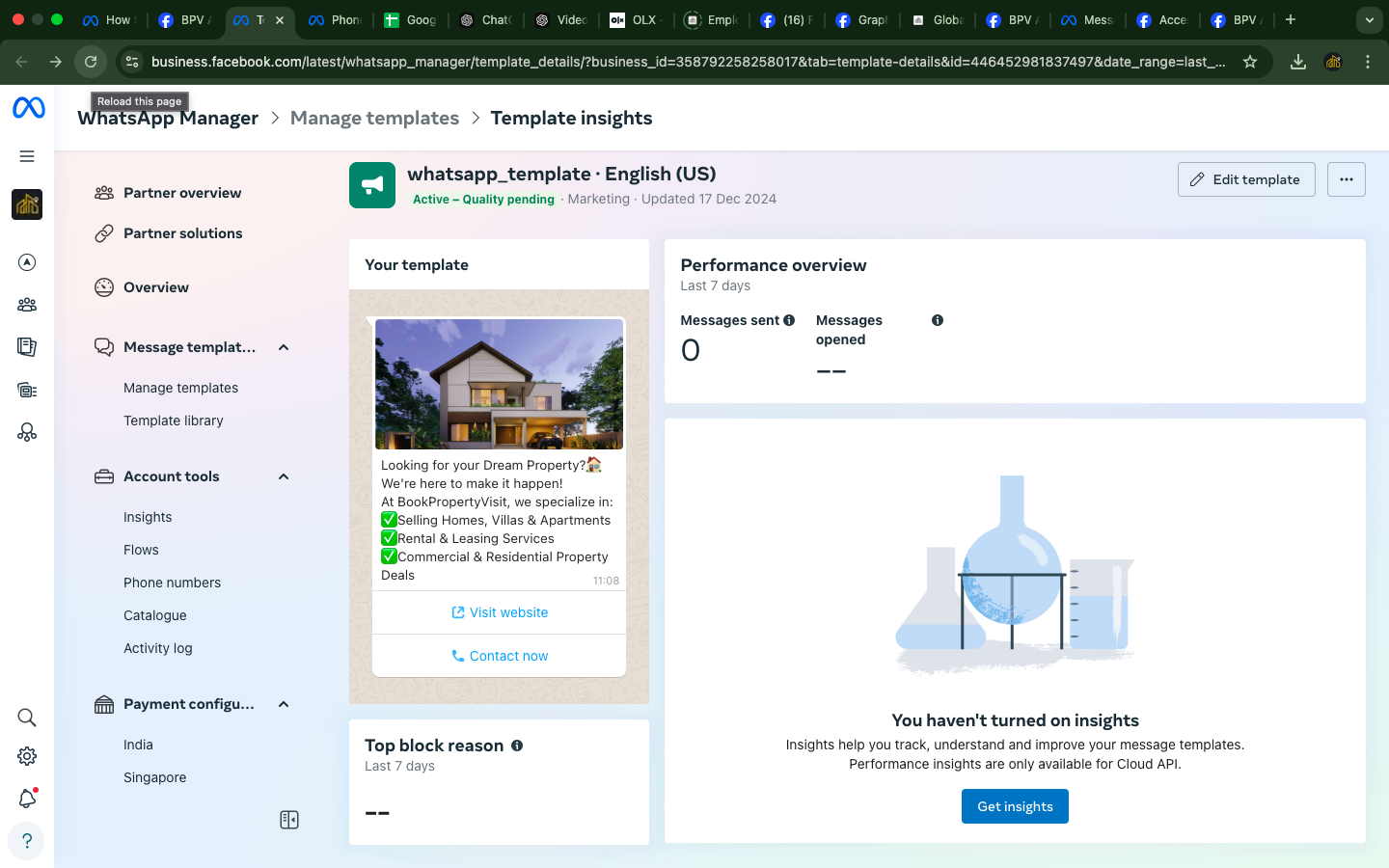
Task: Open the three-dot more options button
Action: click(x=1347, y=179)
